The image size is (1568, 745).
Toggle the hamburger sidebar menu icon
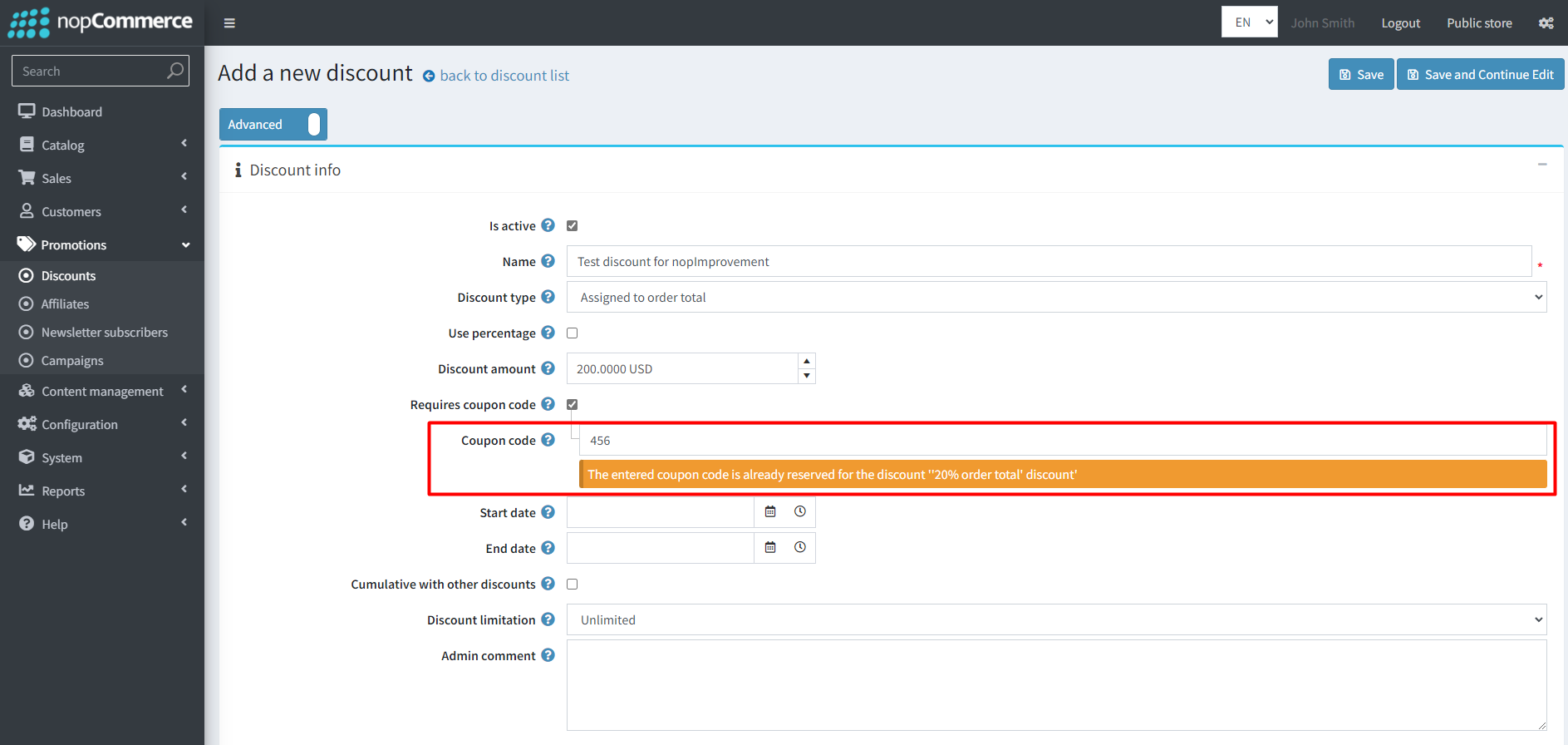[229, 23]
